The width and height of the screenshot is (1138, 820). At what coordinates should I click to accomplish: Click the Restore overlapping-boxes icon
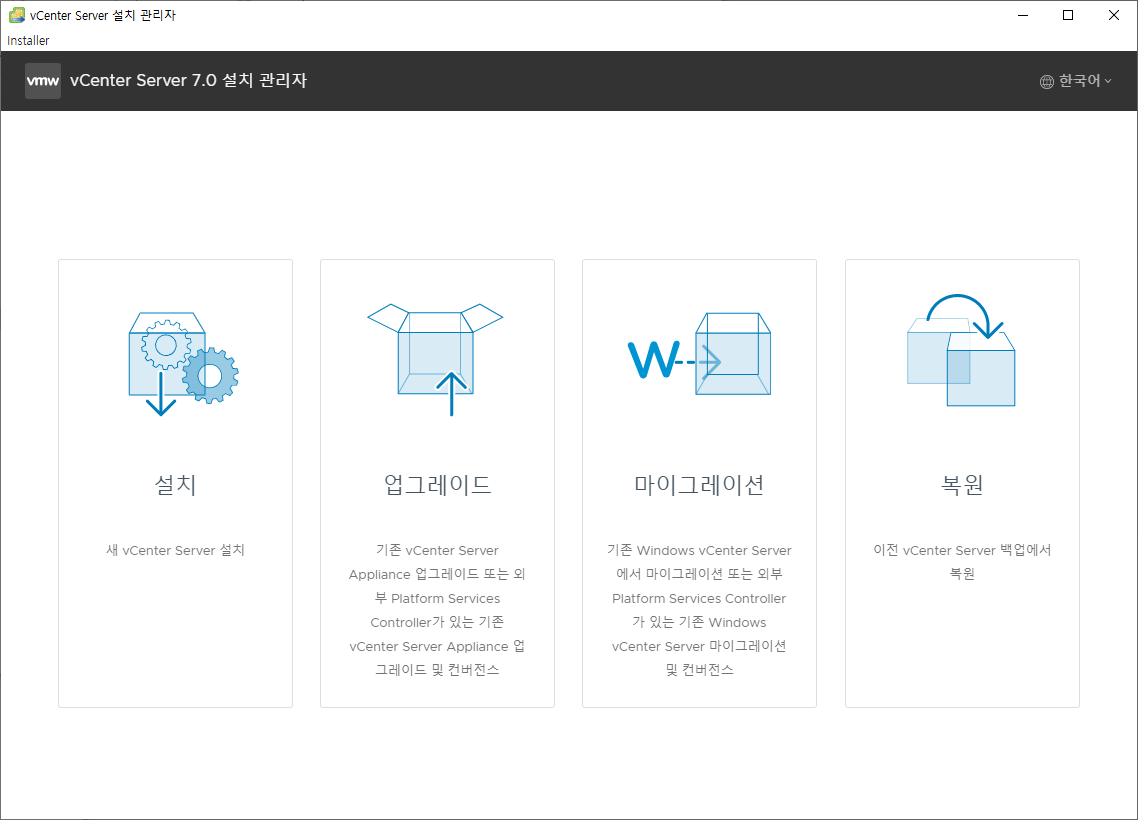click(x=961, y=350)
